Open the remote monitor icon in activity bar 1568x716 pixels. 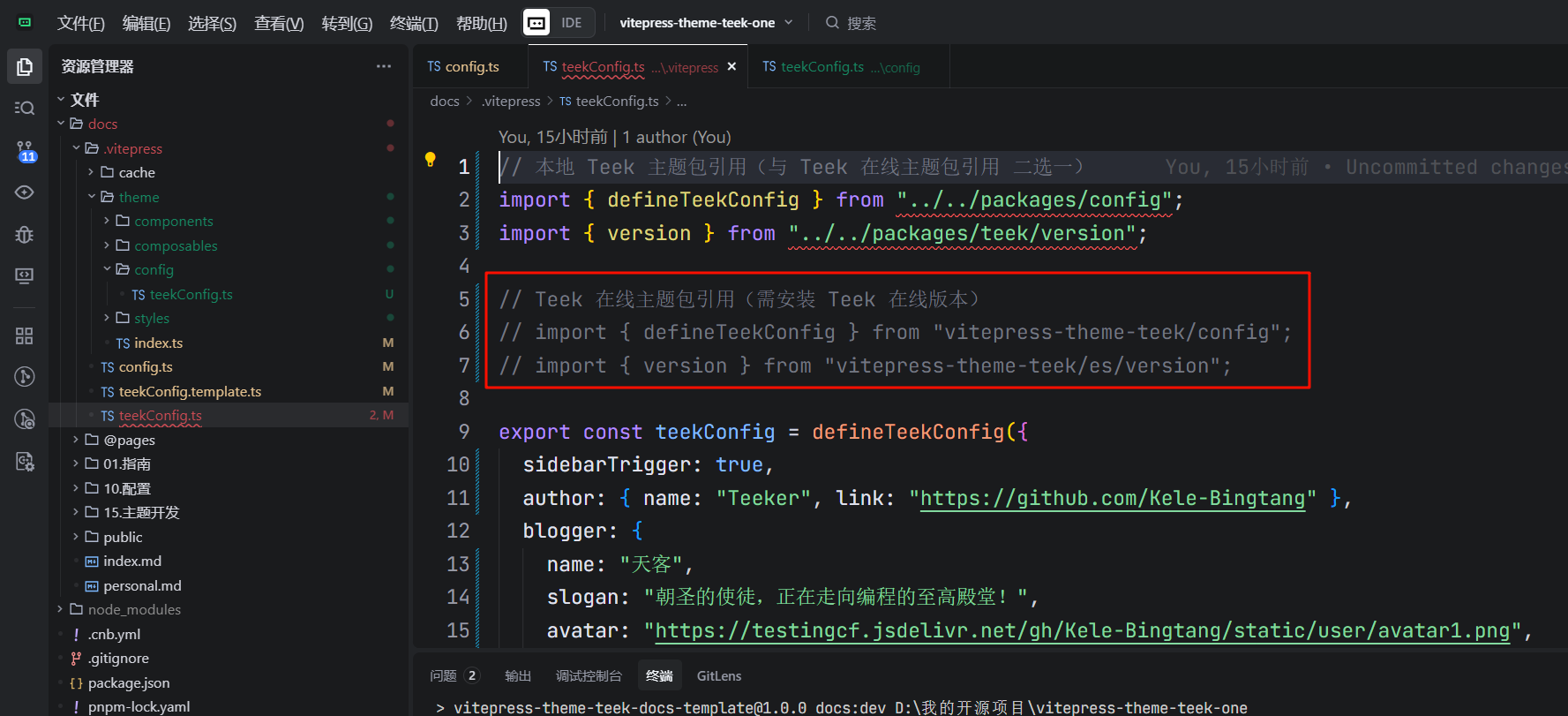tap(25, 276)
